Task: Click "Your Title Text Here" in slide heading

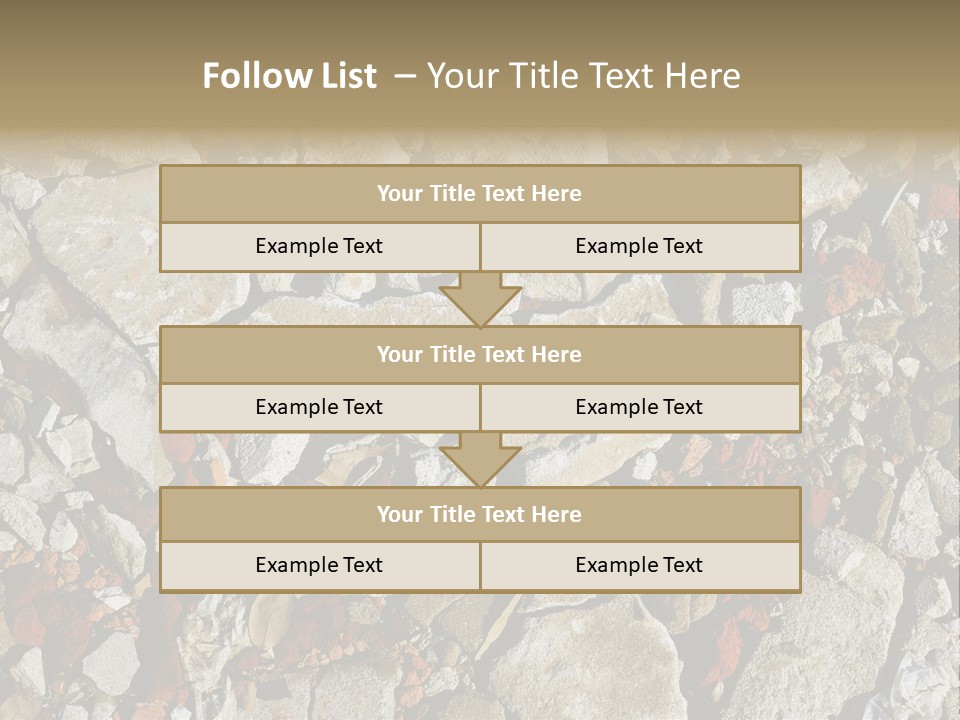Action: tap(583, 76)
